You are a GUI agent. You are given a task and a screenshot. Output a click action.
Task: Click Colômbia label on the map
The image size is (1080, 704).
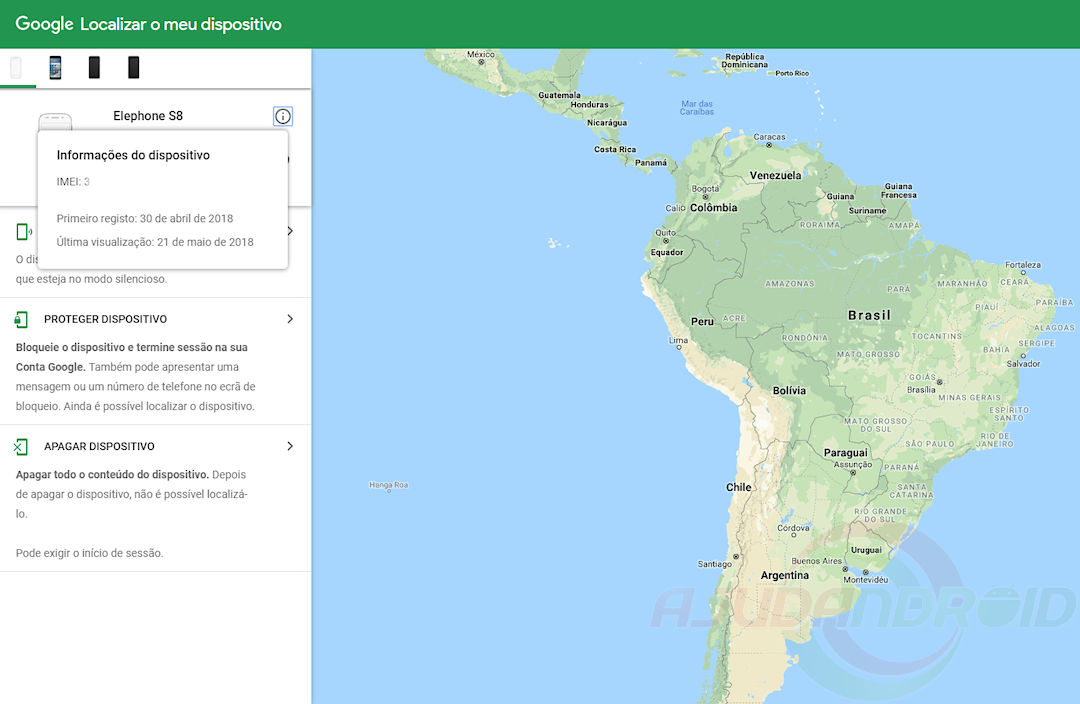[x=714, y=207]
